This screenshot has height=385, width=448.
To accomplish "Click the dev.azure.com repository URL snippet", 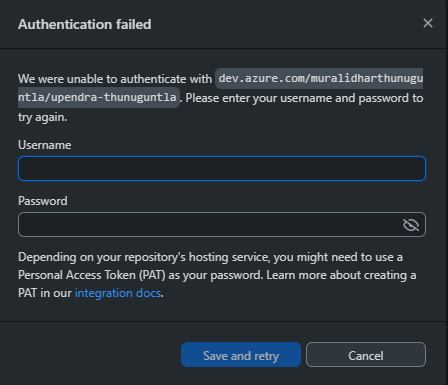I will tap(319, 78).
